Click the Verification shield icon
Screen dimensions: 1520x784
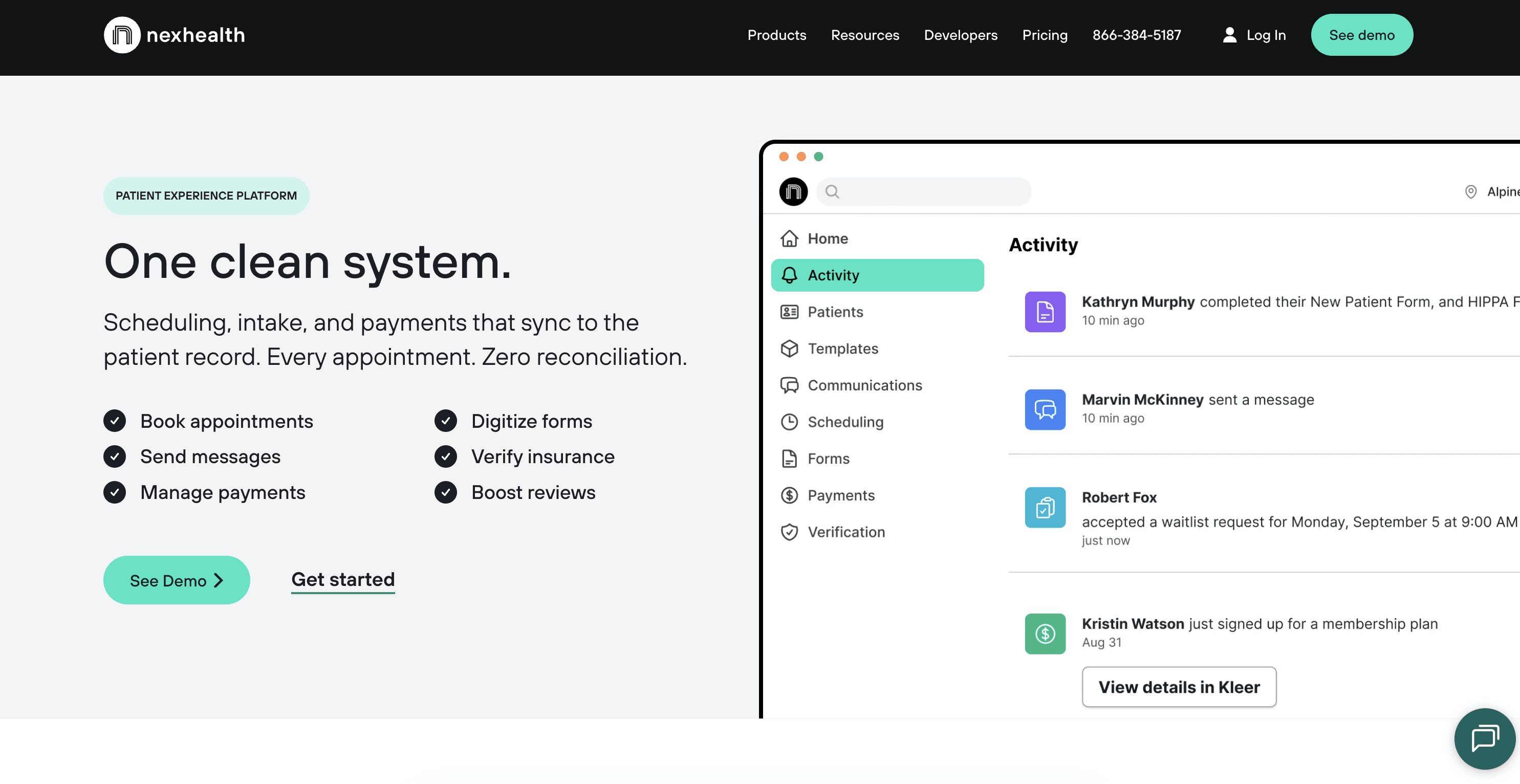[790, 532]
